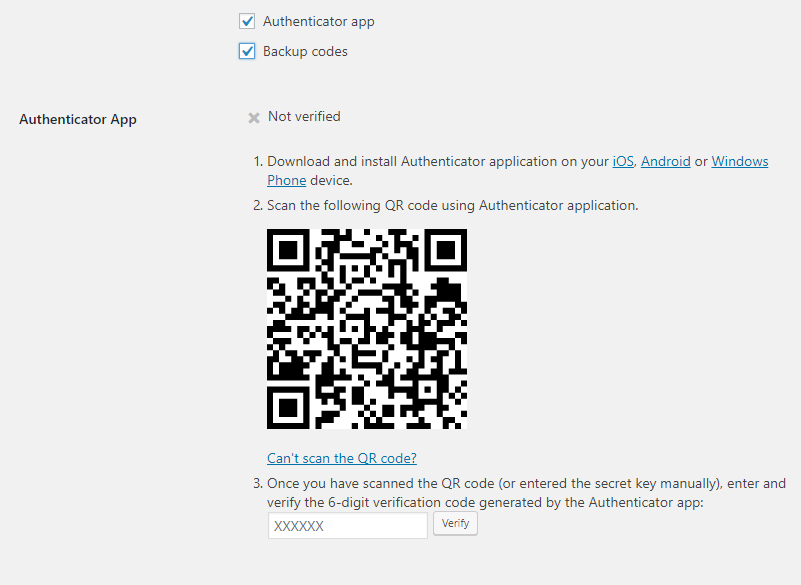801x585 pixels.
Task: Click the "6-digit verification code" instruction line
Action: pyautogui.click(x=485, y=503)
